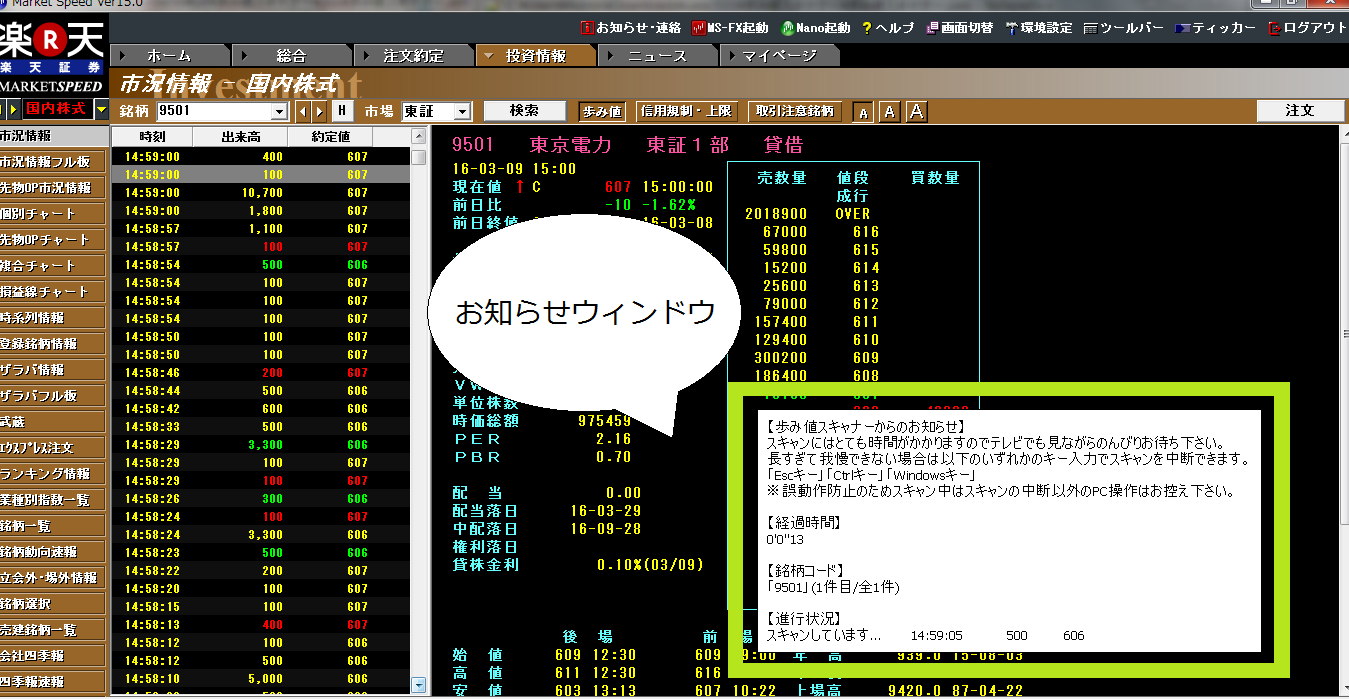1349x699 pixels.
Task: Select the largest font size A button
Action: click(916, 111)
